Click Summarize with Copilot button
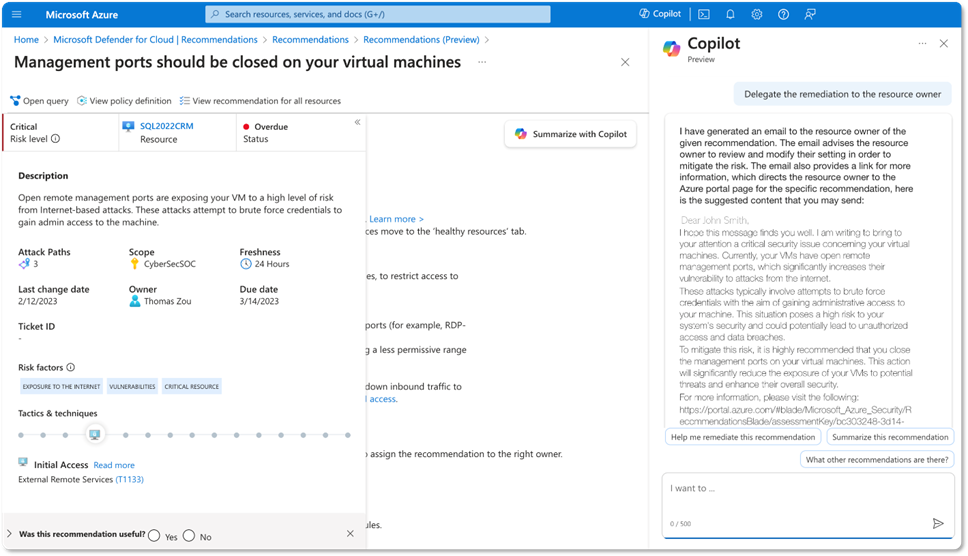This screenshot has height=556, width=968. (570, 134)
